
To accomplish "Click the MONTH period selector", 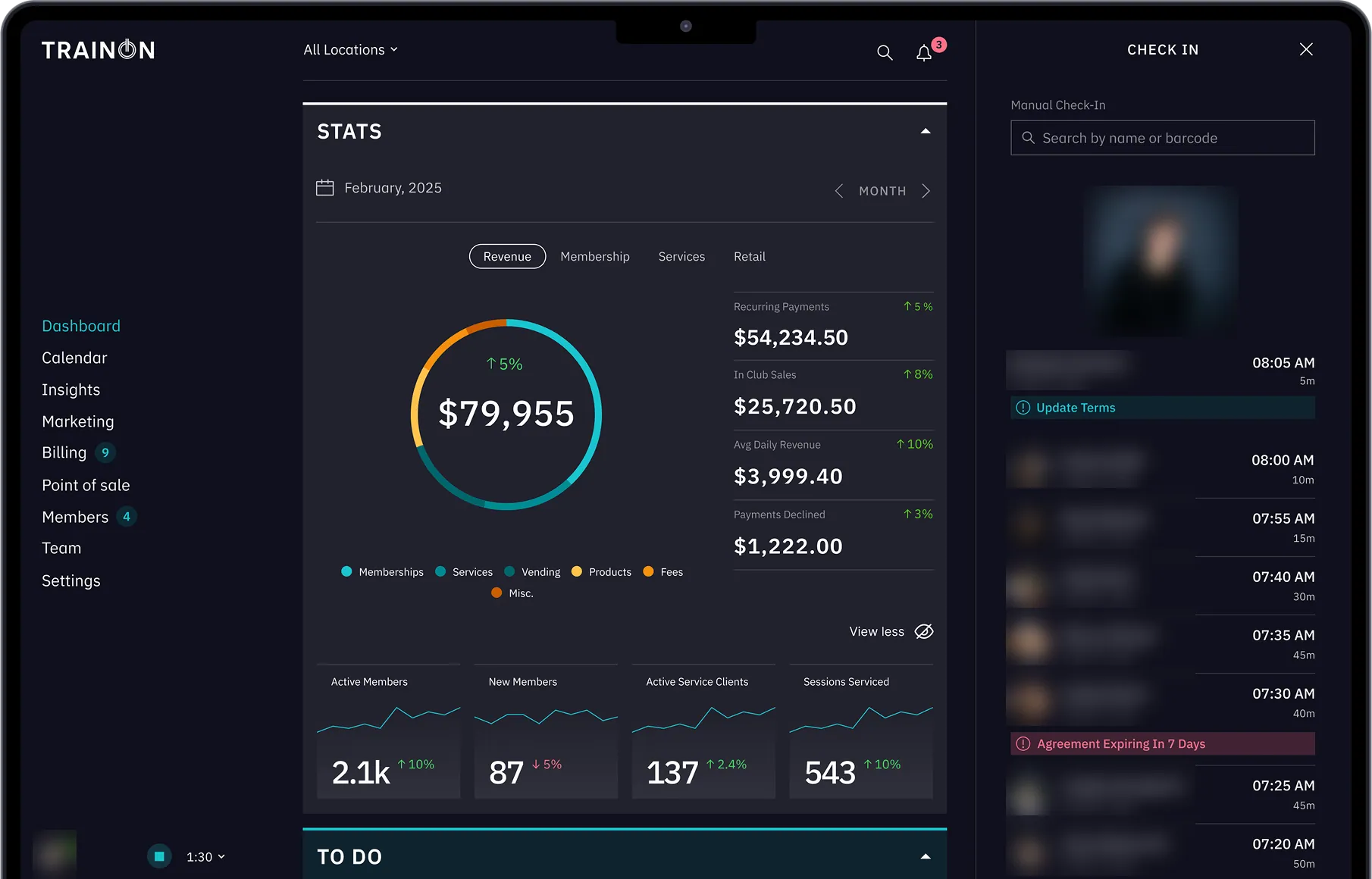I will tap(882, 191).
